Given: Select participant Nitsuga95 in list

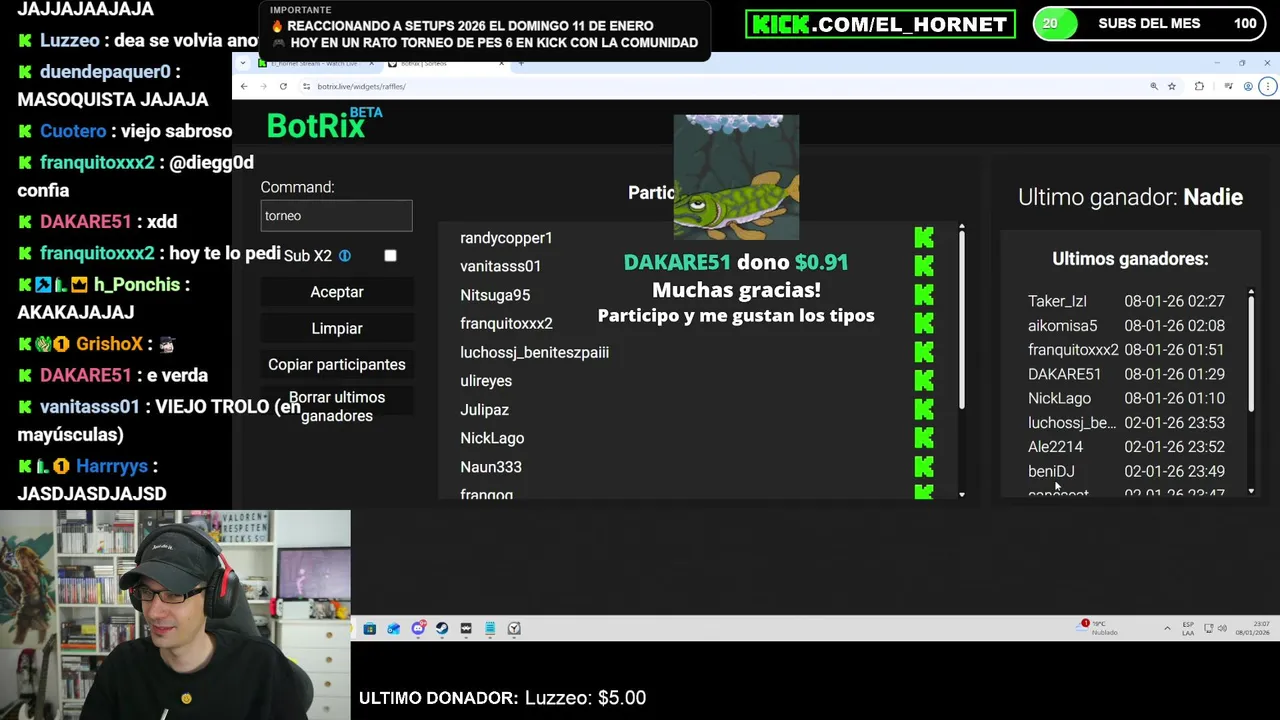Looking at the screenshot, I should tap(495, 295).
